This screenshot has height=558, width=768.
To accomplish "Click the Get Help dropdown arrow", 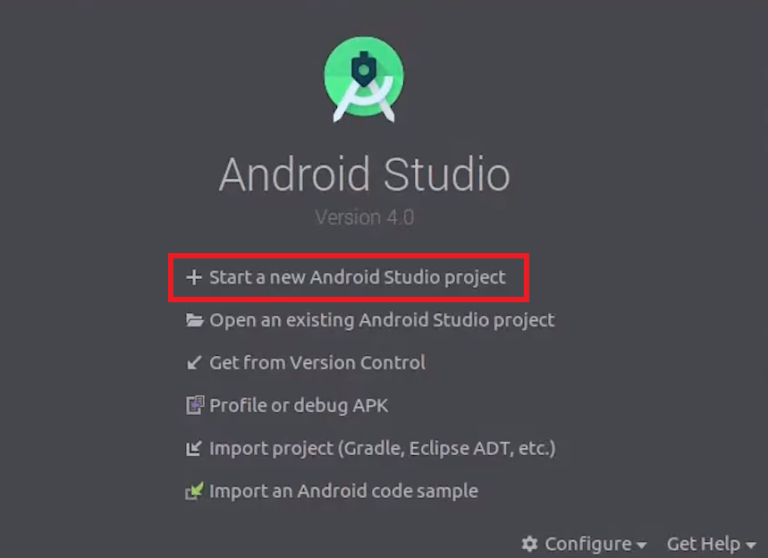I will (750, 545).
